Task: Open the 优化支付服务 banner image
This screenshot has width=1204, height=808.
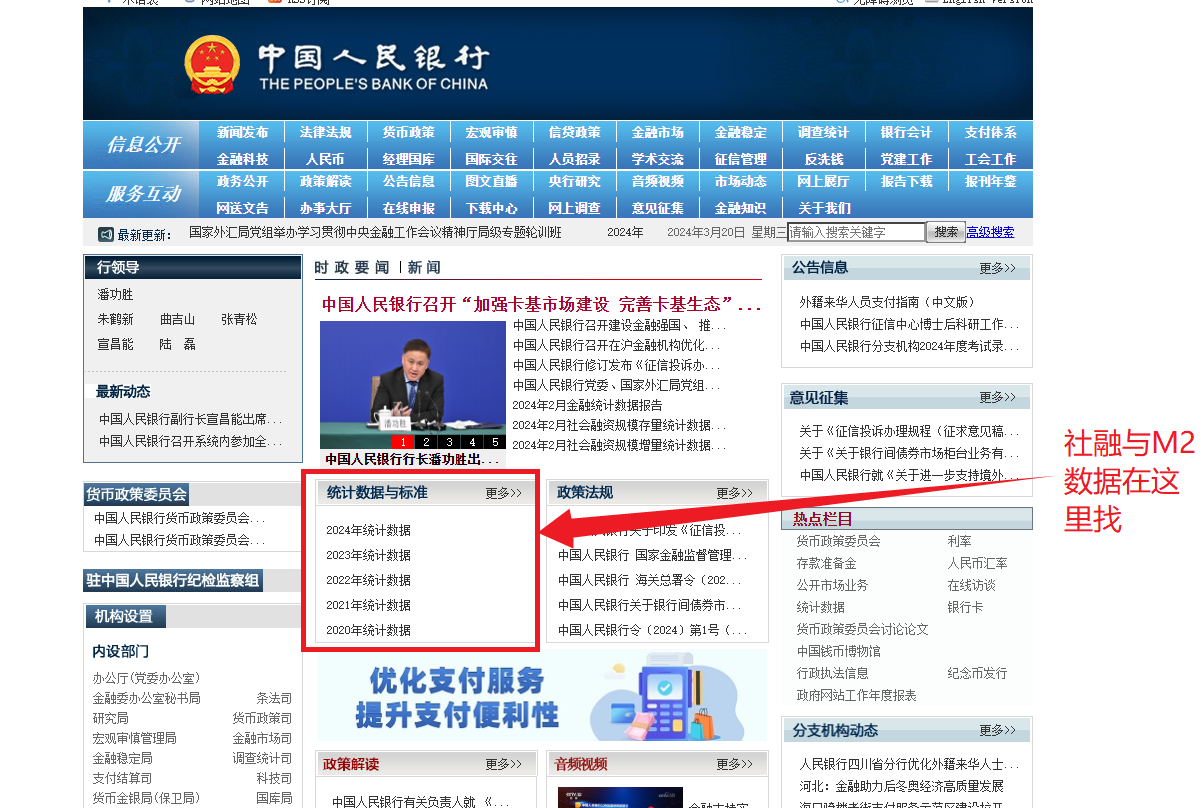Action: coord(542,695)
